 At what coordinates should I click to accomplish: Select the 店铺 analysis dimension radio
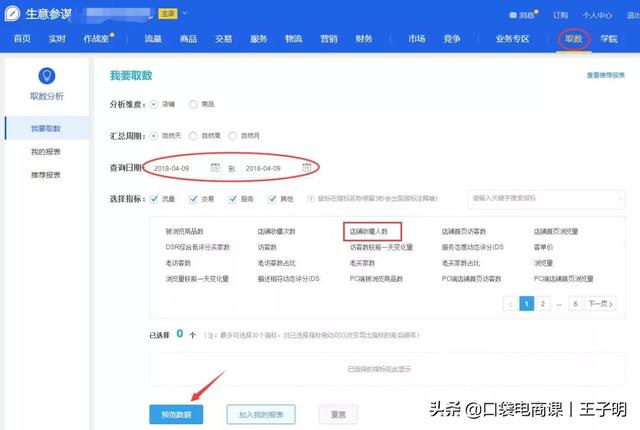click(154, 104)
